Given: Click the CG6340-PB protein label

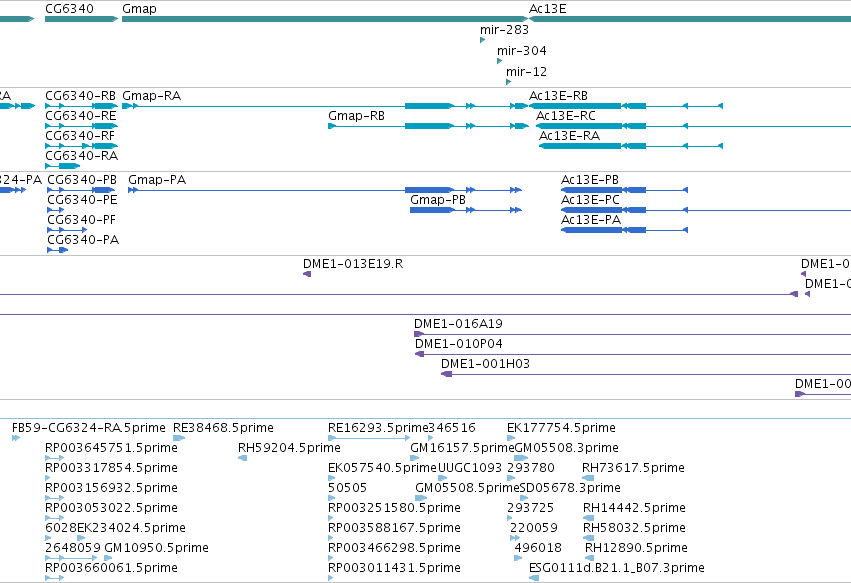Looking at the screenshot, I should pos(82,180).
